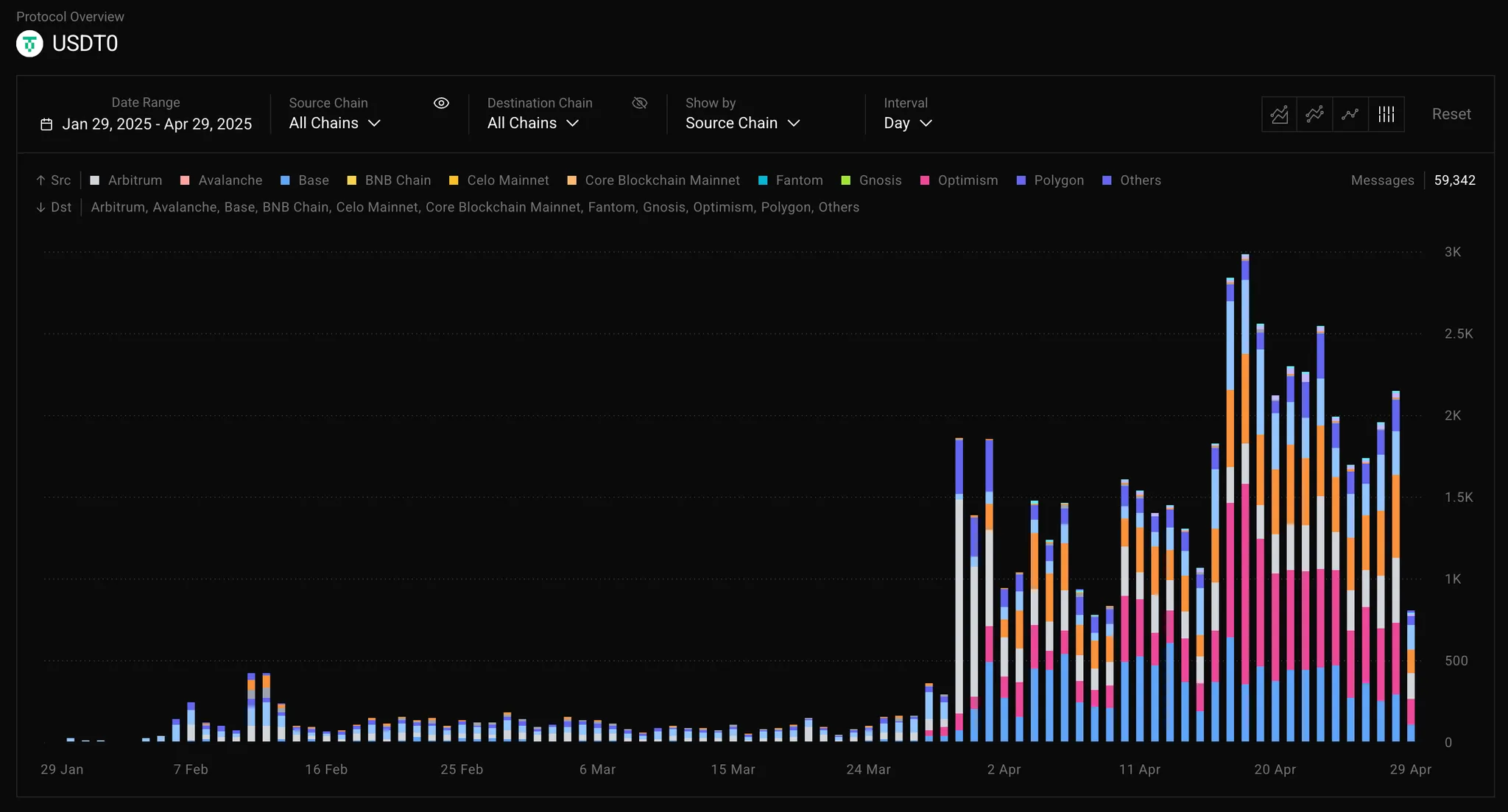This screenshot has width=1508, height=812.
Task: Click the Src up-arrow sort icon
Action: 40,180
